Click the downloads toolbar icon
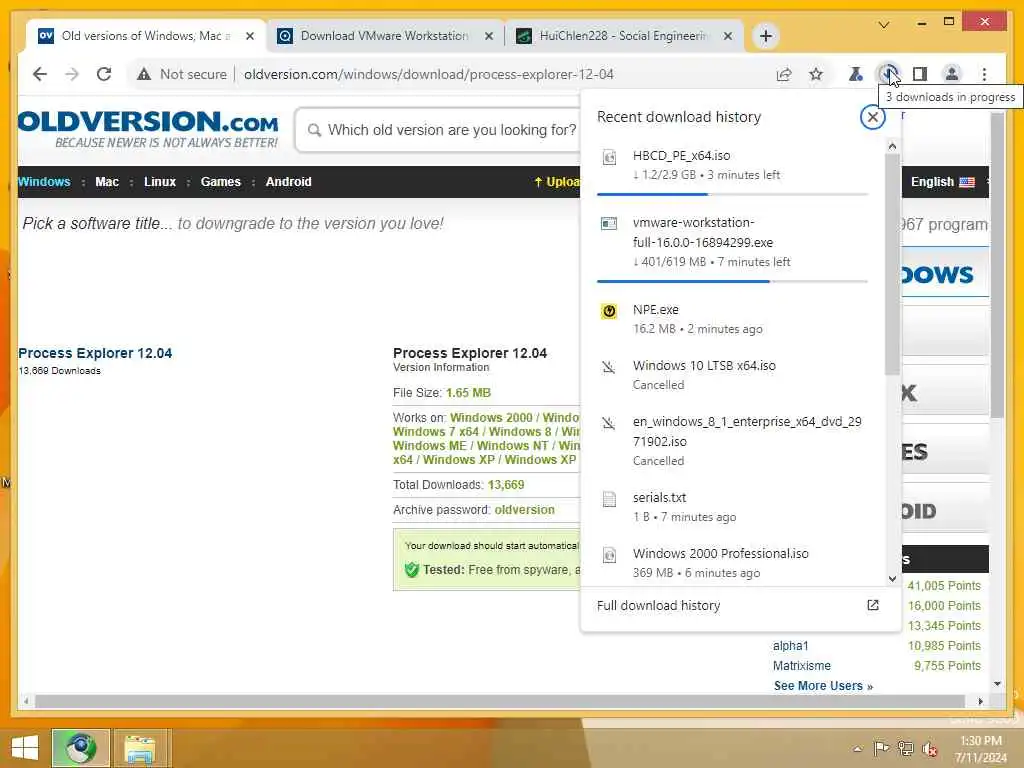Image resolution: width=1024 pixels, height=768 pixels. 888,74
